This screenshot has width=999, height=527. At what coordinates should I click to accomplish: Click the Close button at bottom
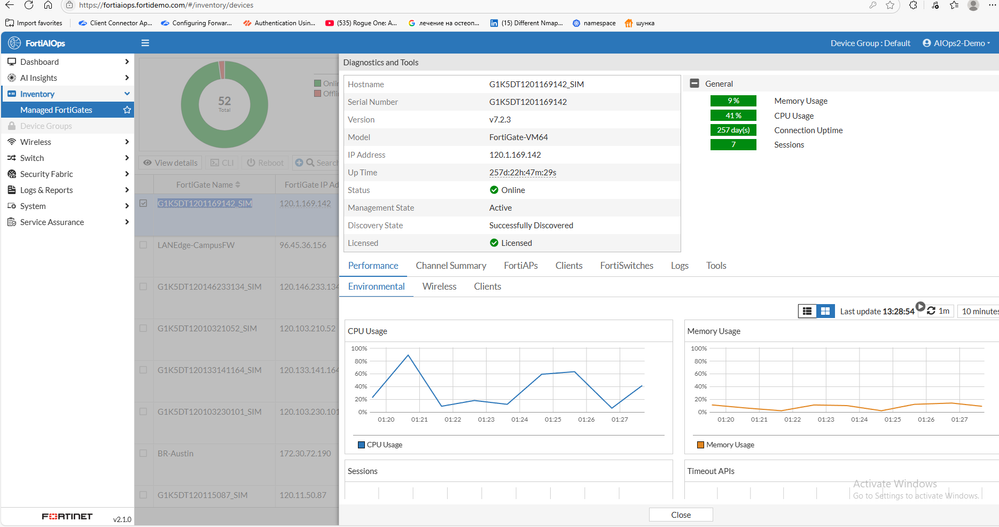(x=680, y=514)
